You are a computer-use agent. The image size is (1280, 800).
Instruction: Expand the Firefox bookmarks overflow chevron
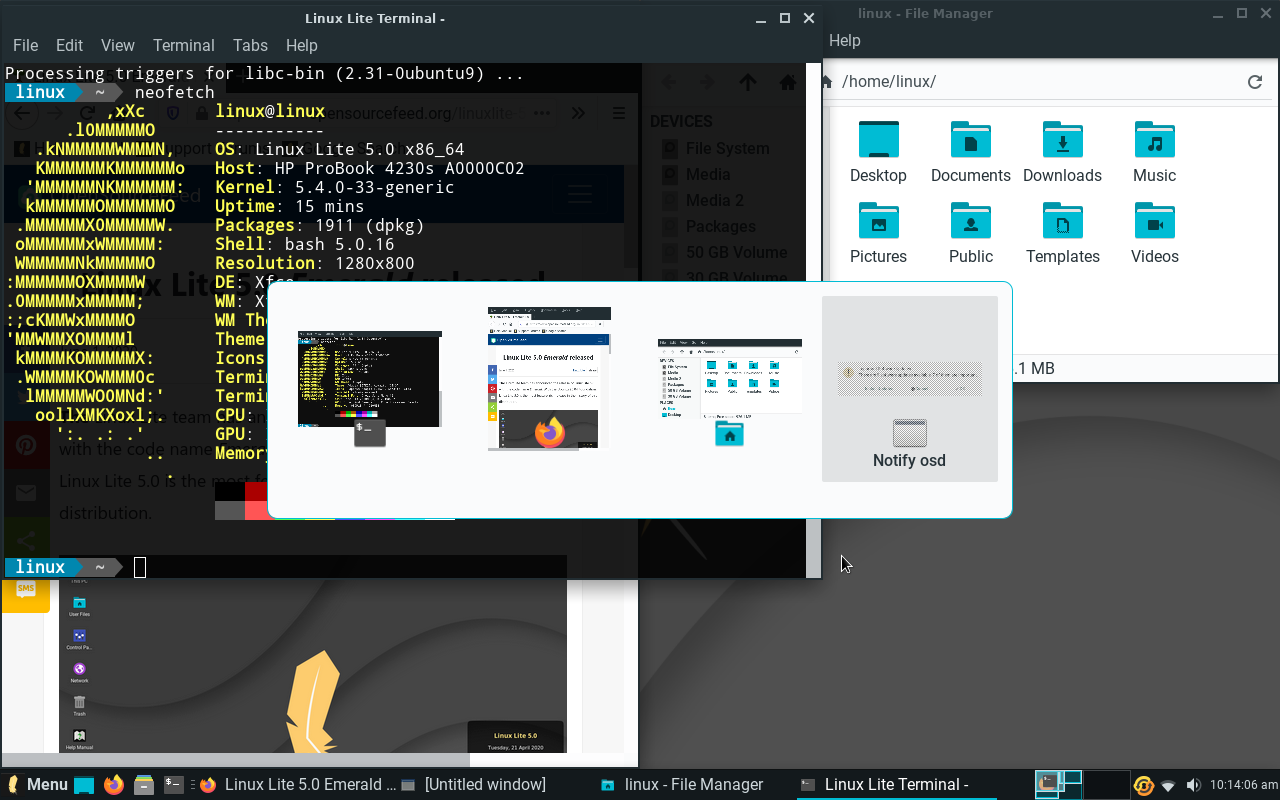(578, 113)
